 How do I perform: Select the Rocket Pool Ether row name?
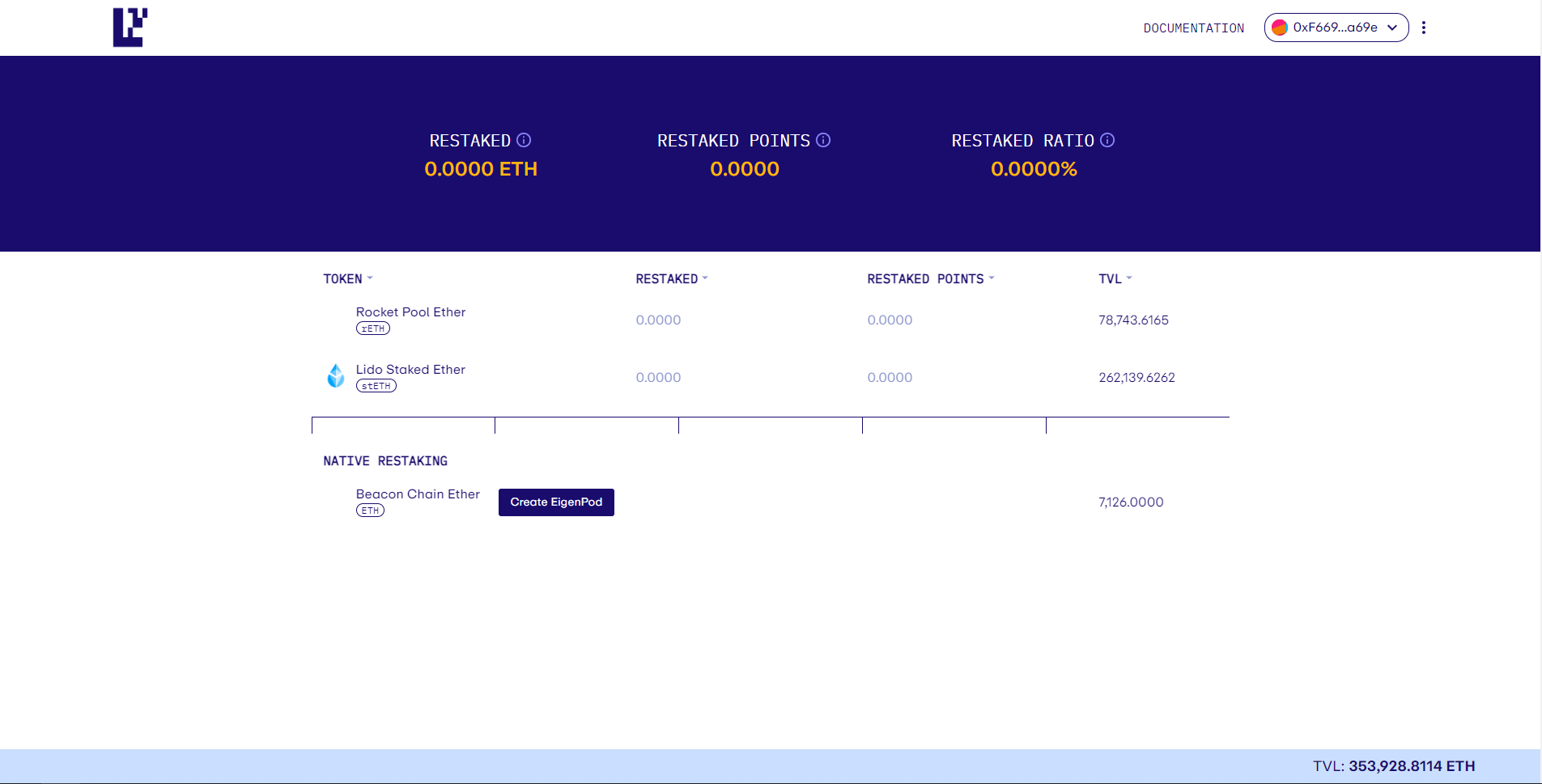pos(410,312)
